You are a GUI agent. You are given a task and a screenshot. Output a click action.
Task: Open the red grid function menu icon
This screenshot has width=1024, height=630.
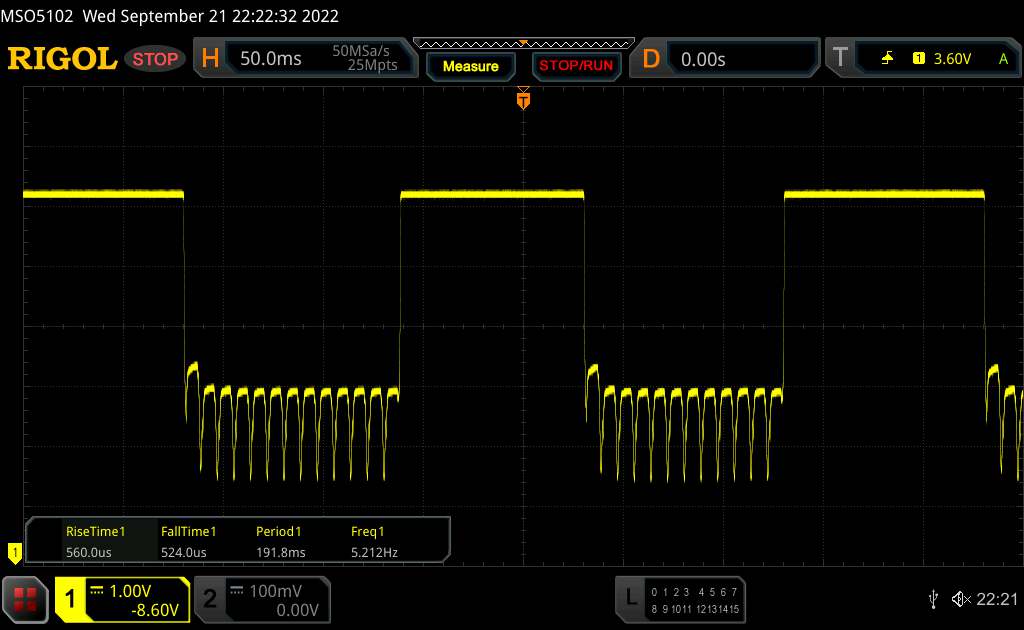click(x=26, y=598)
